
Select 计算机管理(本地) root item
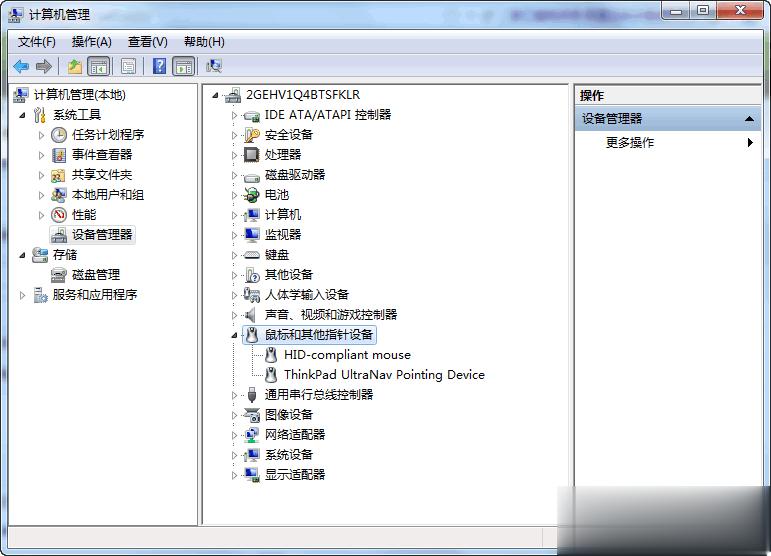coord(80,95)
